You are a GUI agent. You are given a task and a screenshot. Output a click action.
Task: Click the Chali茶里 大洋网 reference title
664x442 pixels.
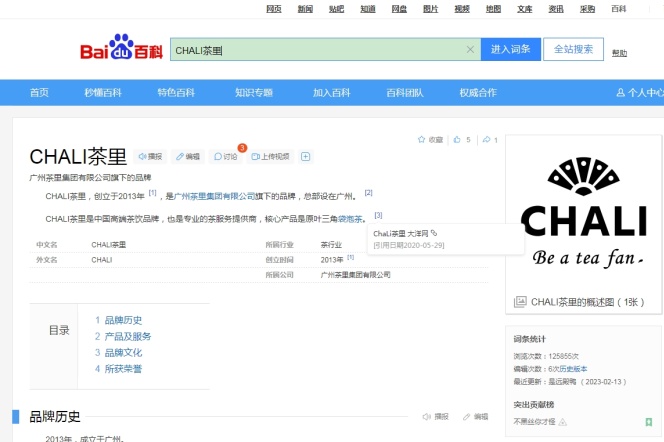tap(401, 233)
